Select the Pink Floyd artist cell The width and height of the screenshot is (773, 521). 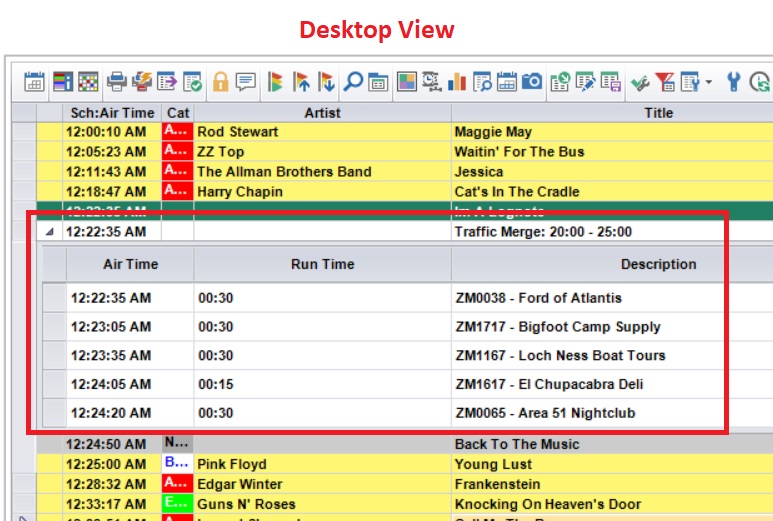tap(322, 464)
